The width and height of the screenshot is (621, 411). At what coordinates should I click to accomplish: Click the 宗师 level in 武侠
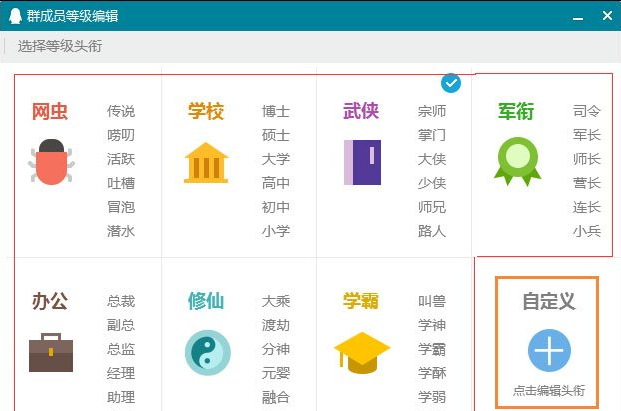[x=432, y=111]
